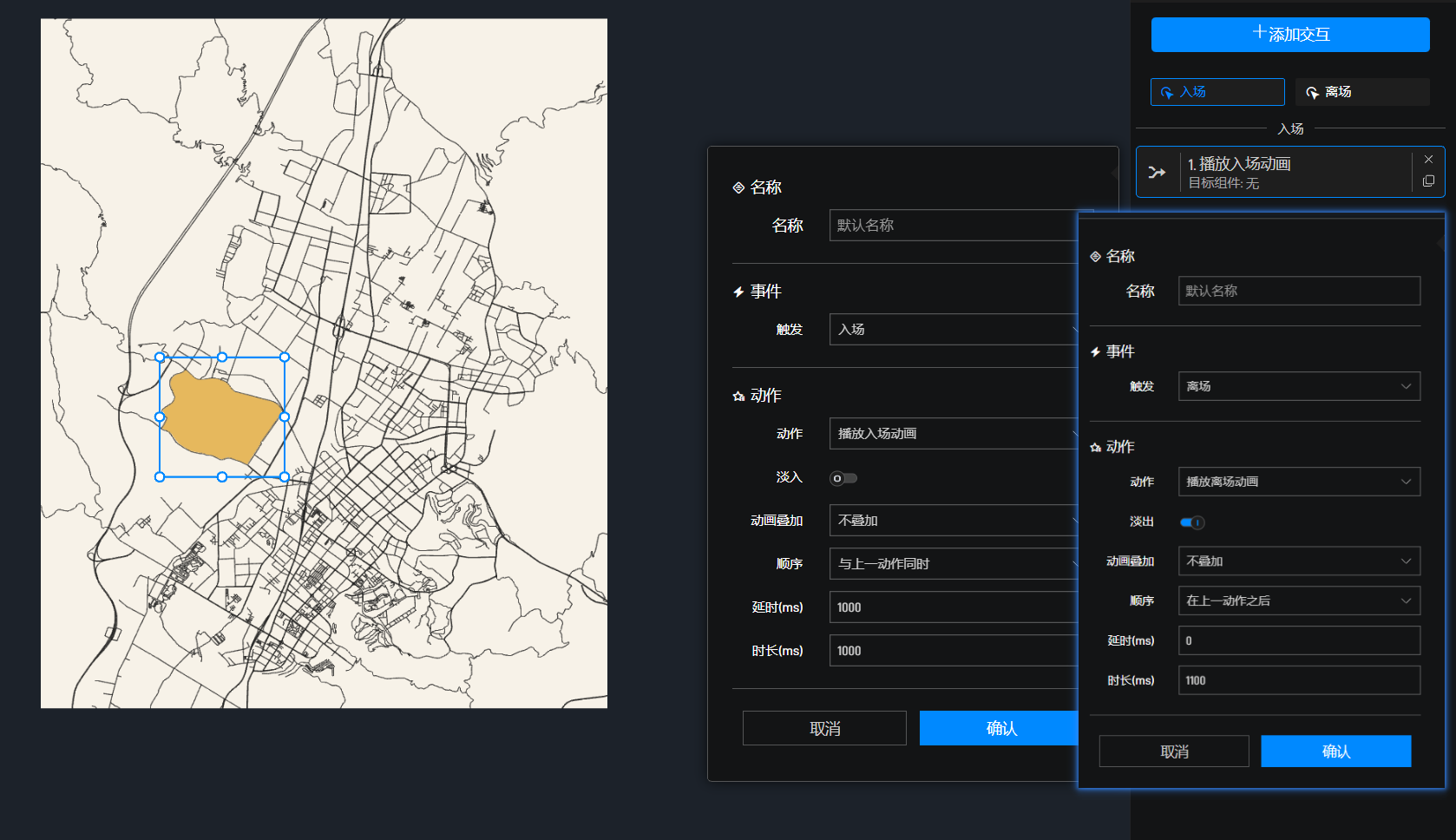
Task: Click the right-middle resize handle of selection
Action: pos(285,417)
